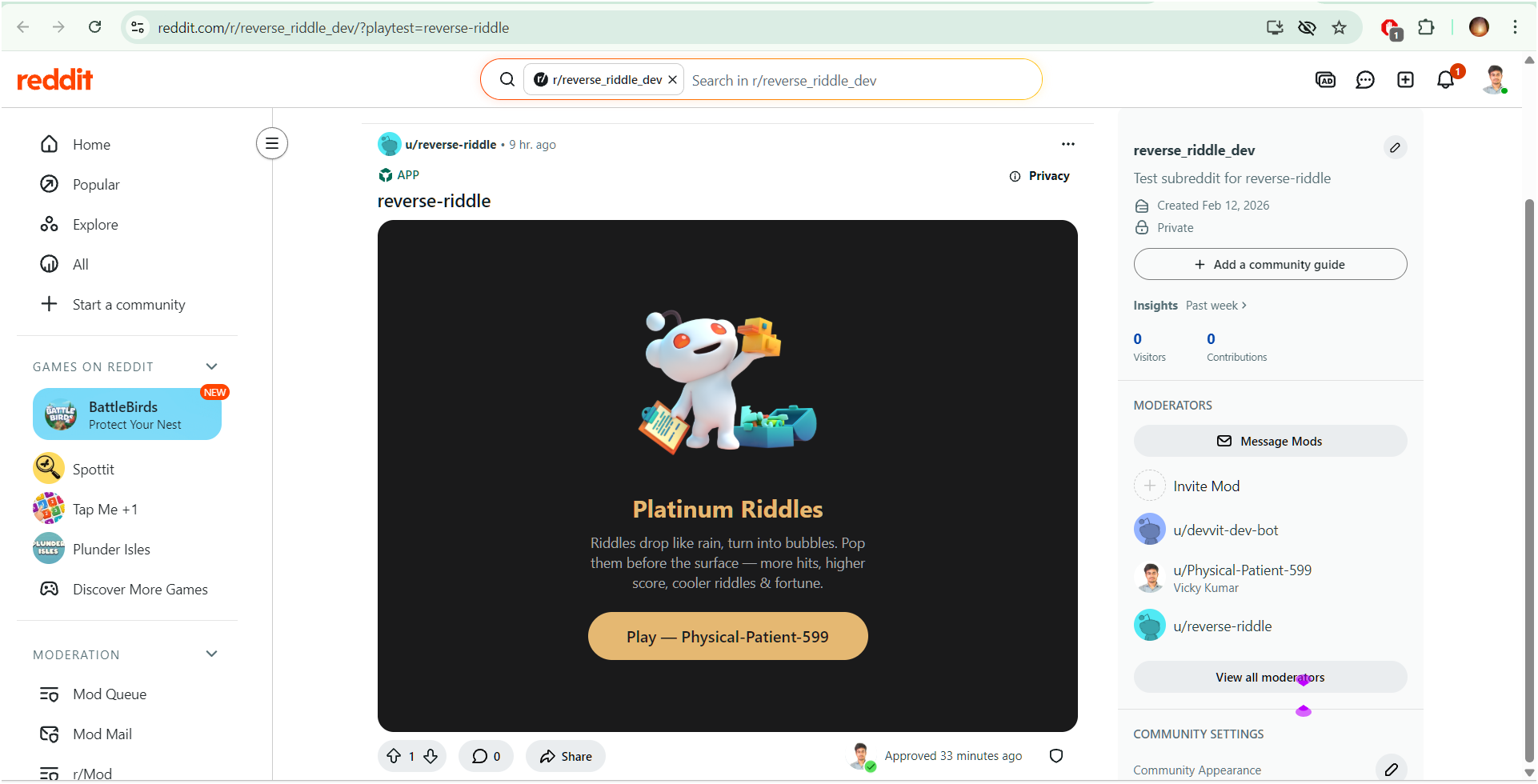Open the Chrome profile avatar

click(1479, 27)
